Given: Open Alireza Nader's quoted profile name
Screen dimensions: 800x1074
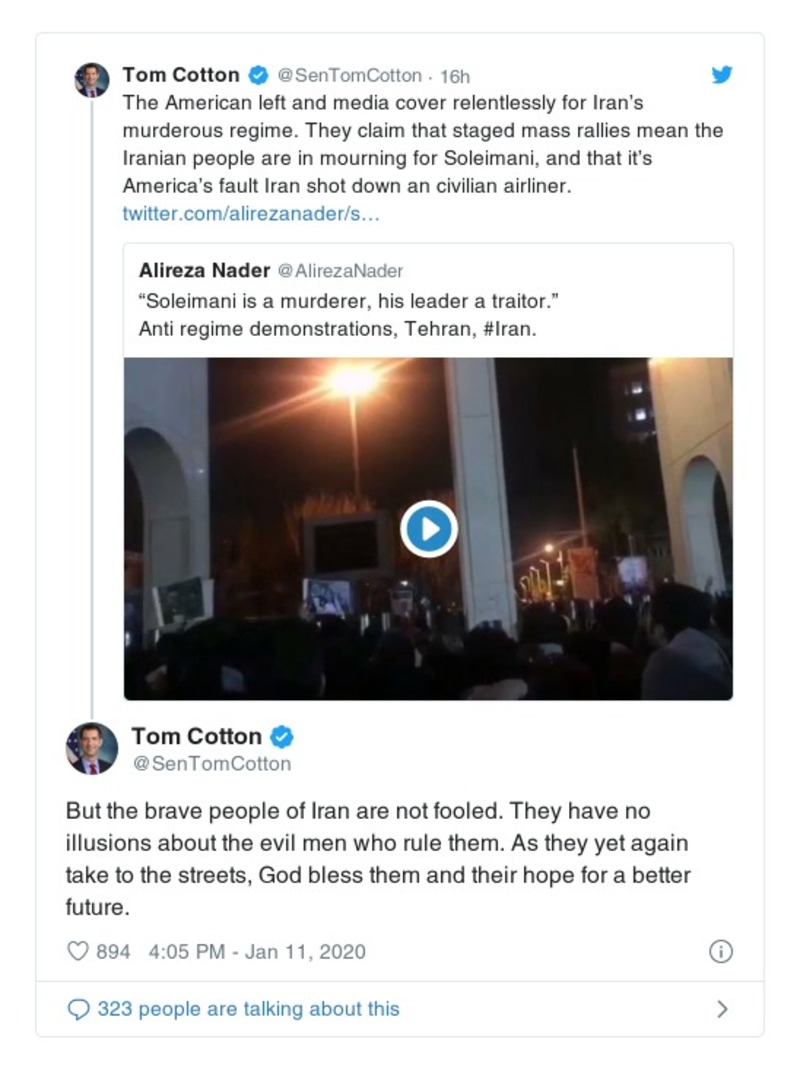Looking at the screenshot, I should point(204,270).
